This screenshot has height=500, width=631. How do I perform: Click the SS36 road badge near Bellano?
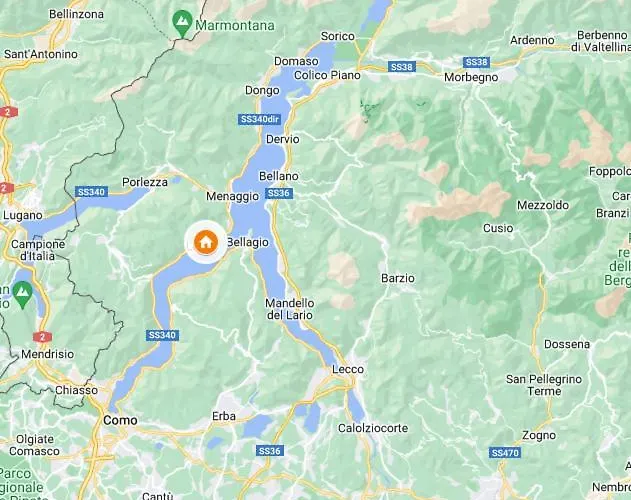click(x=279, y=193)
